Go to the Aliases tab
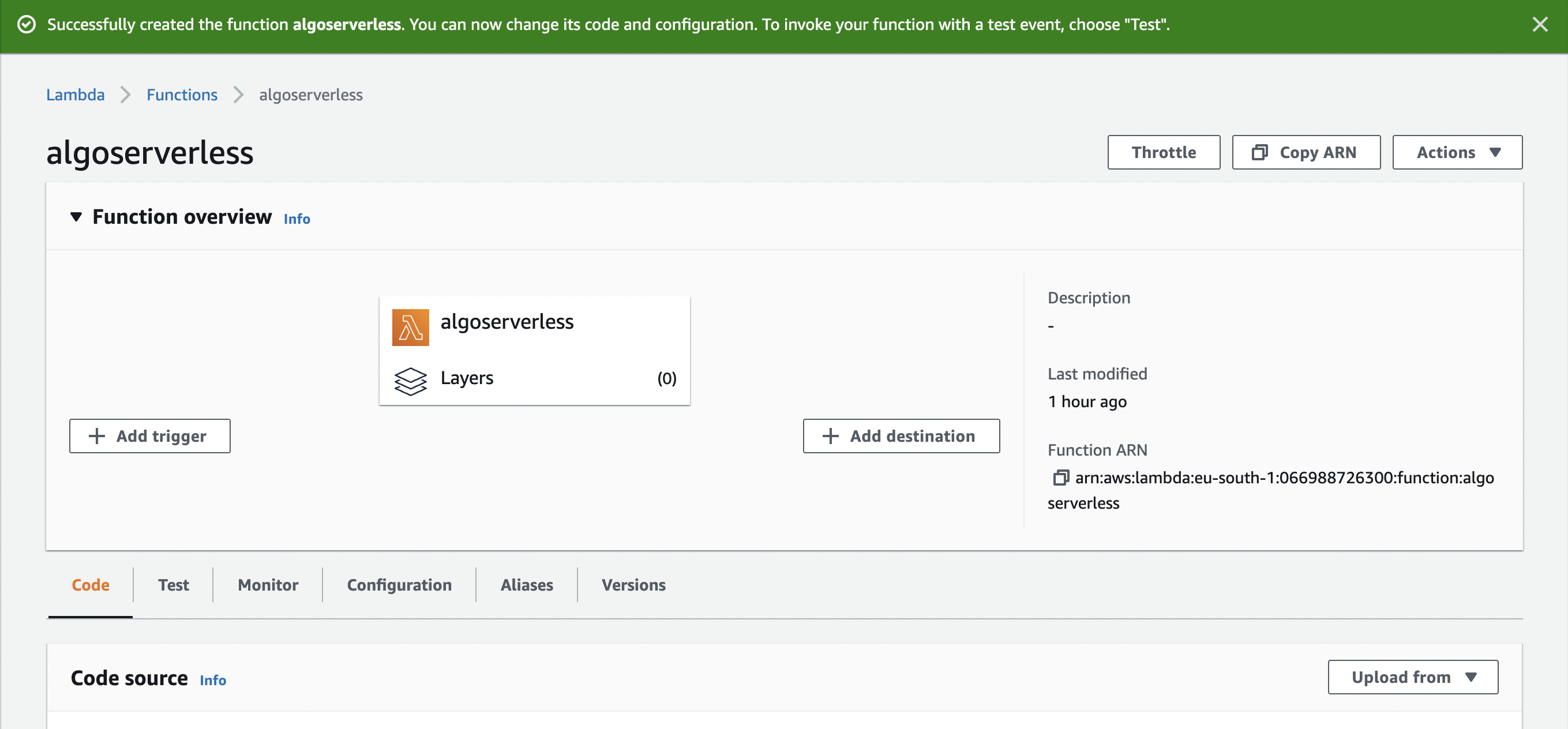 click(527, 585)
